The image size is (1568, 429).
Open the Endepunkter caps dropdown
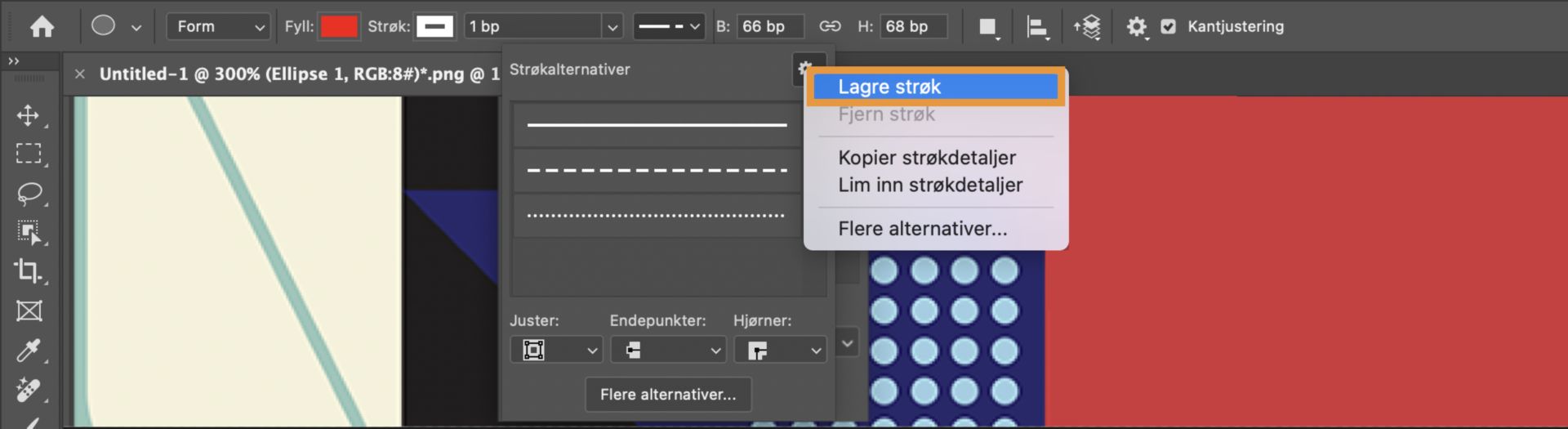point(668,350)
